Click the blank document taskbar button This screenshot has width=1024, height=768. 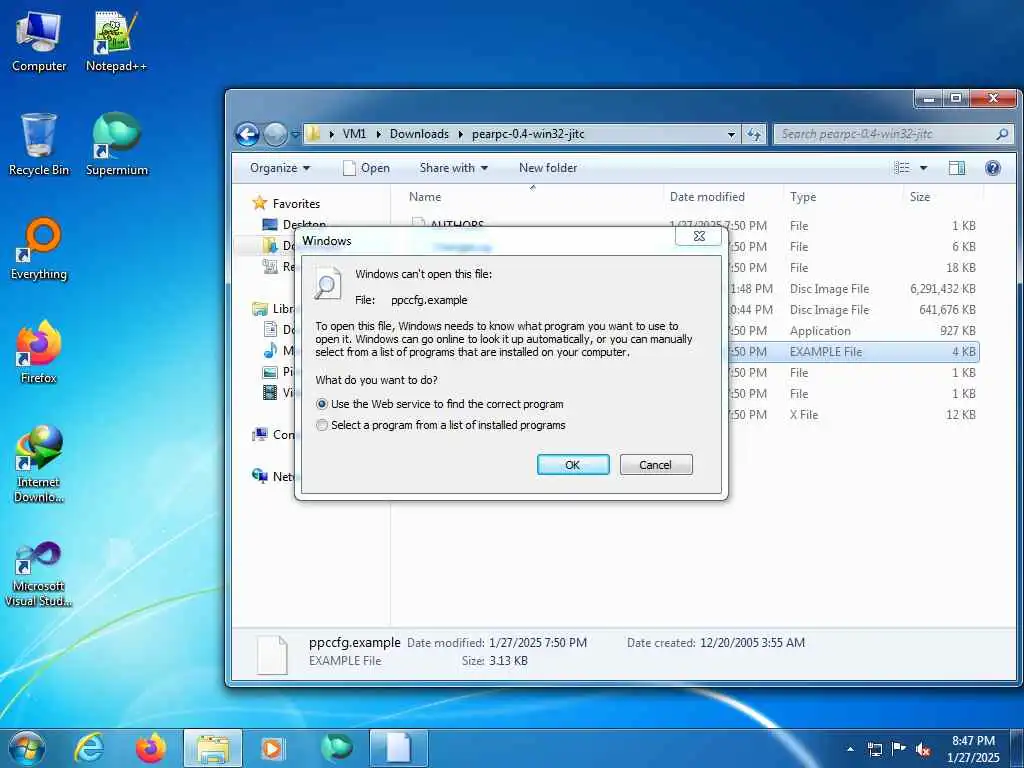coord(399,748)
